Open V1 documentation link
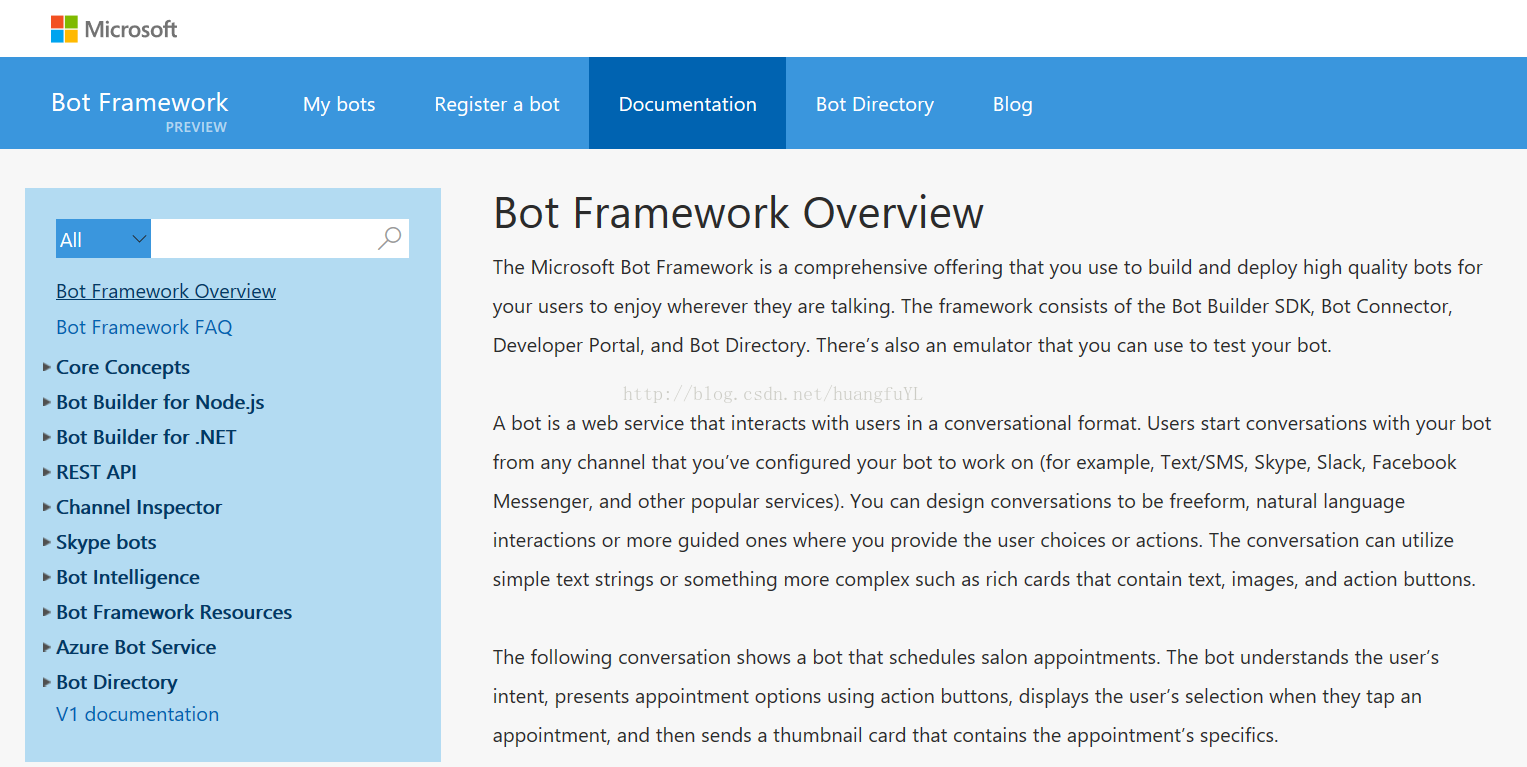This screenshot has width=1527, height=767. [137, 714]
